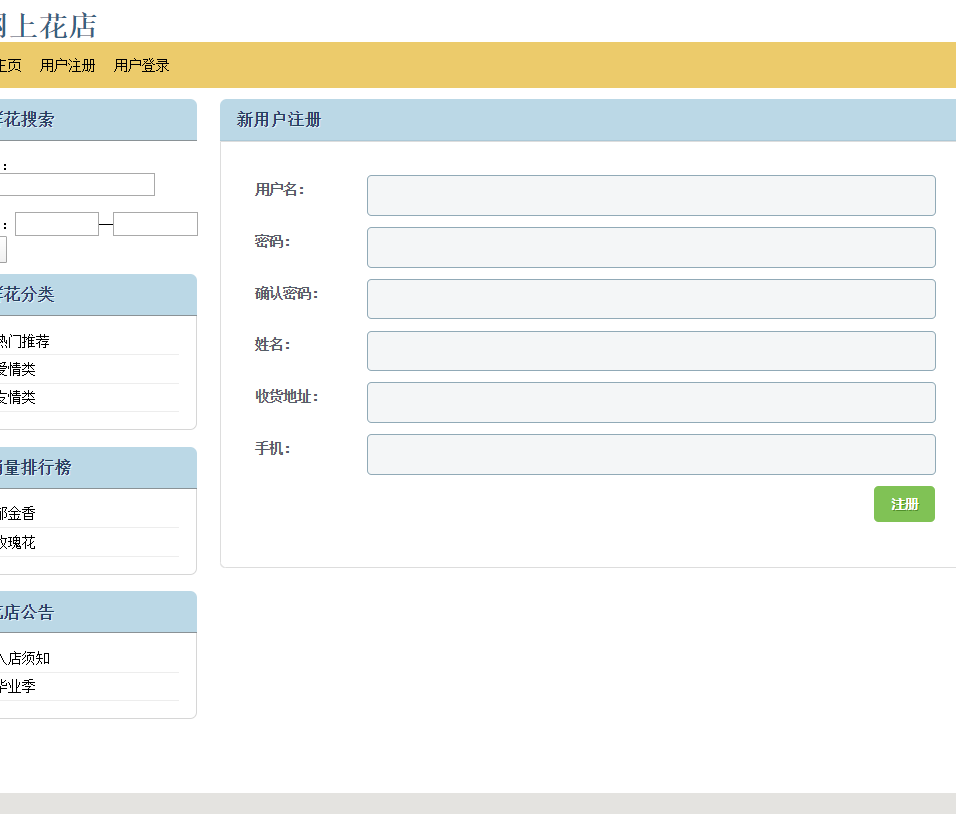Browse the 友情类 flower category
The image size is (956, 814).
click(x=17, y=397)
